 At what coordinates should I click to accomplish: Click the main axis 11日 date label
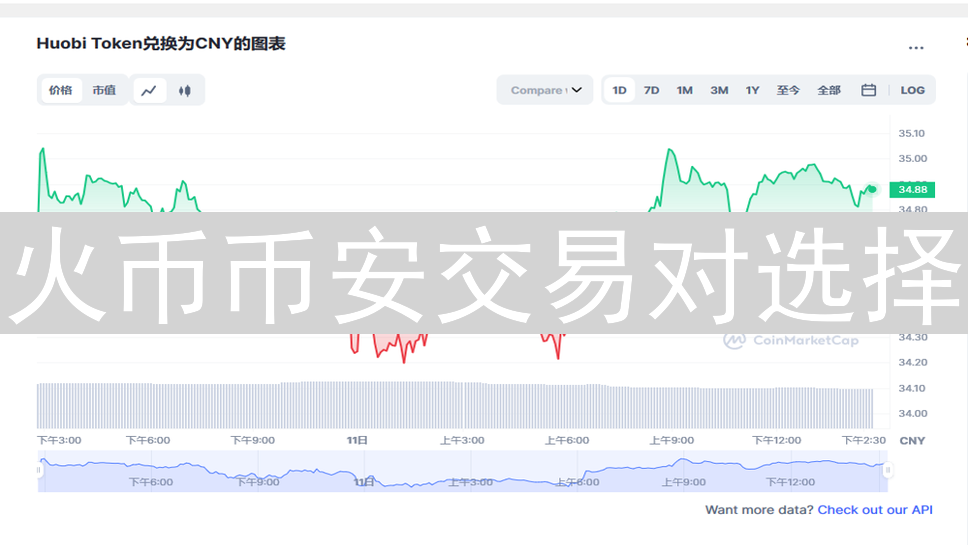[357, 440]
